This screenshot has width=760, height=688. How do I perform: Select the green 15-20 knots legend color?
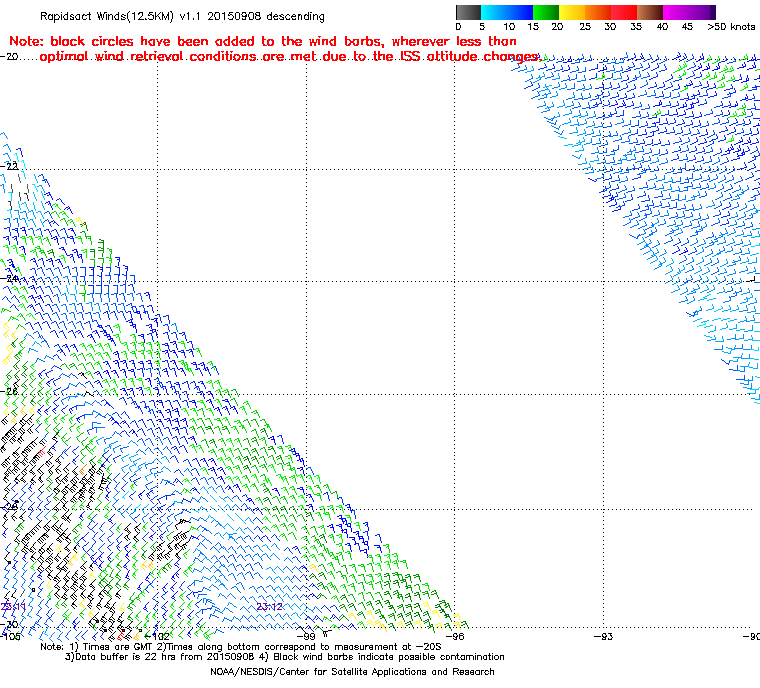coord(546,12)
